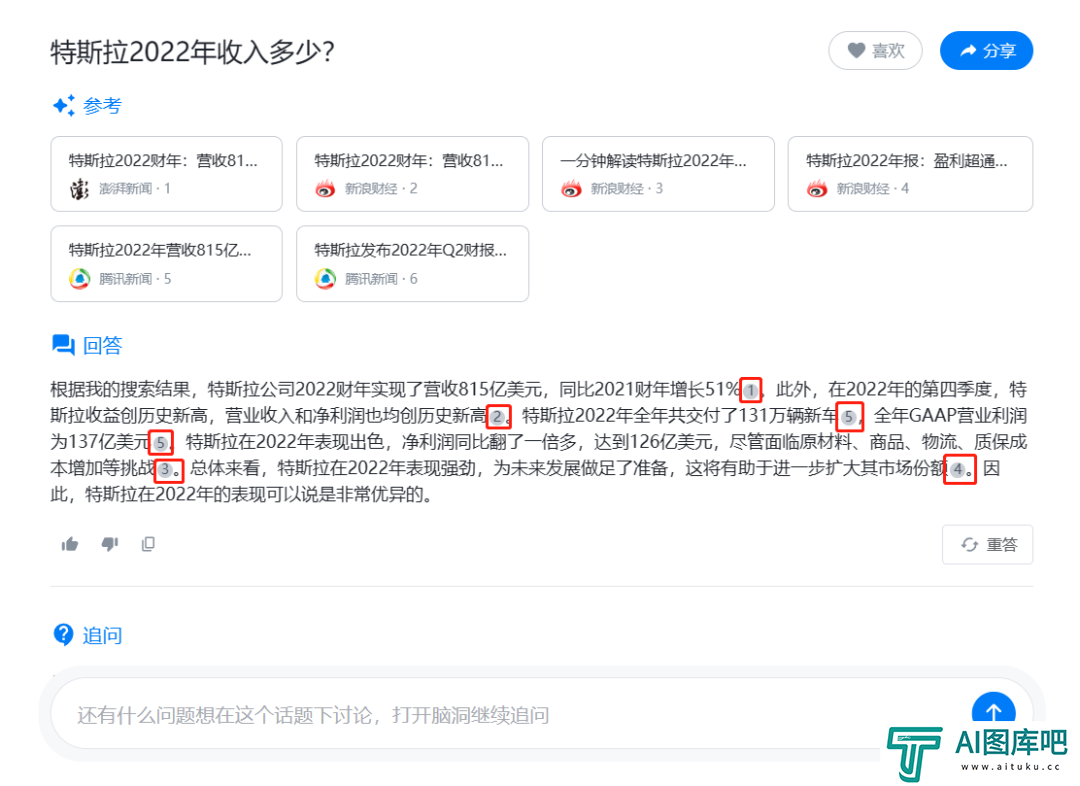Click citation 5 after 131万辆新车
This screenshot has width=1080, height=786.
849,417
